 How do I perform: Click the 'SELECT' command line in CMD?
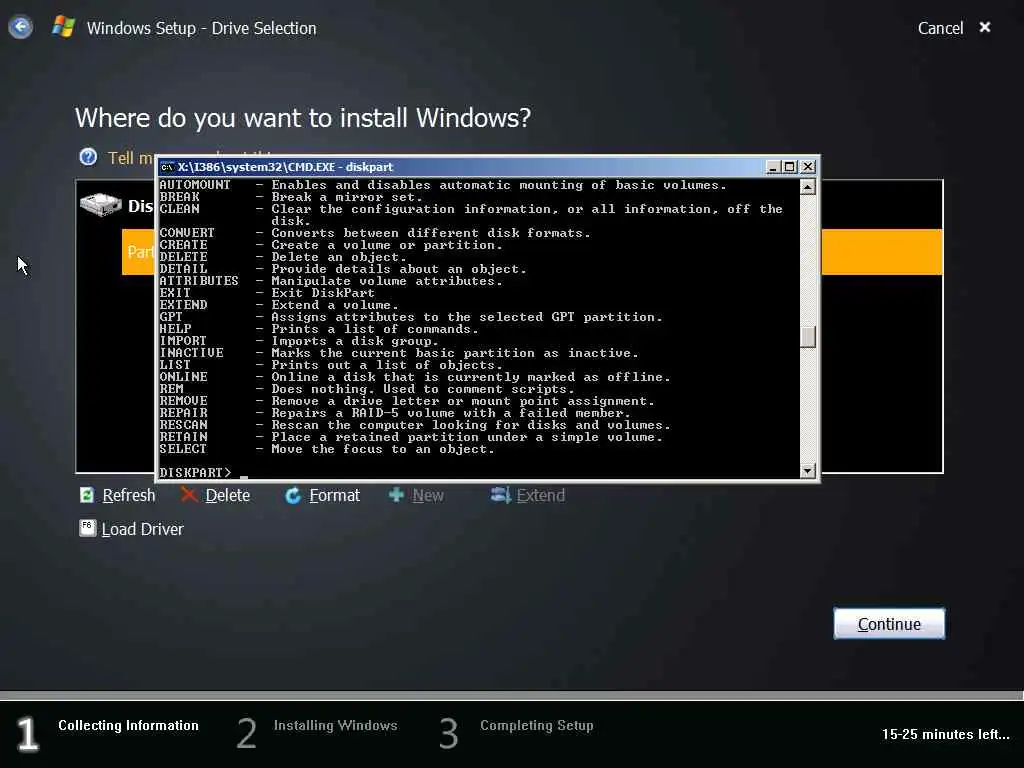(327, 449)
